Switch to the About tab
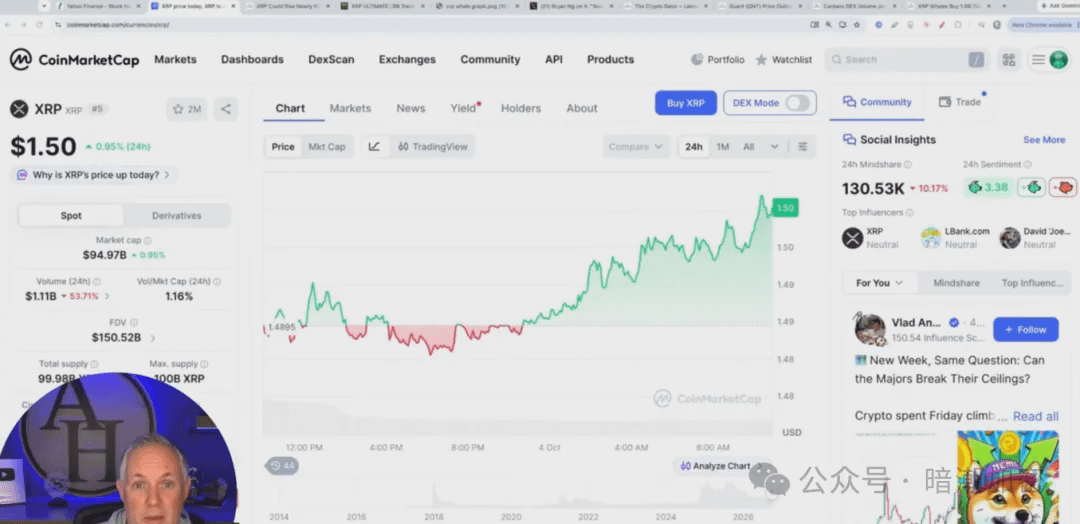 (x=582, y=109)
